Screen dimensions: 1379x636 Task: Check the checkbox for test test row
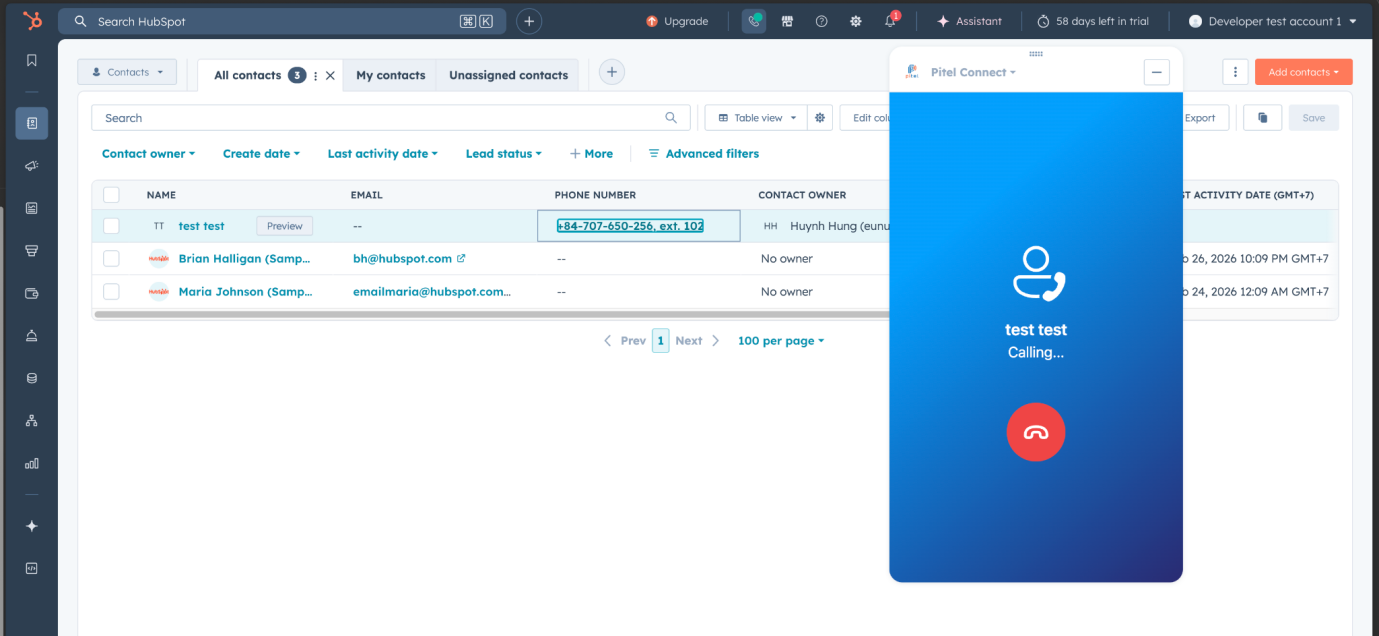tap(111, 226)
